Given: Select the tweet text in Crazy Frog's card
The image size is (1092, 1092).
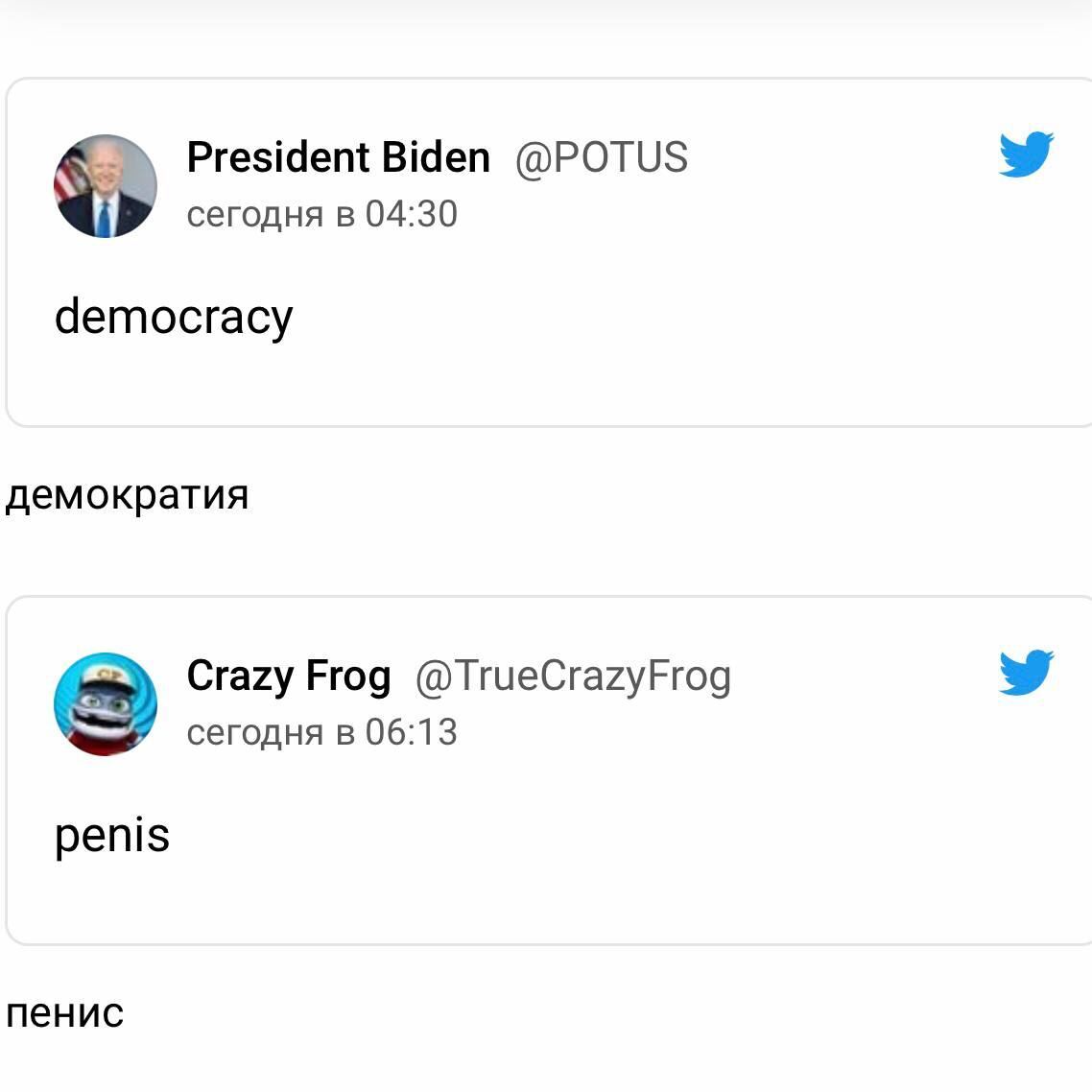Looking at the screenshot, I should coord(112,835).
